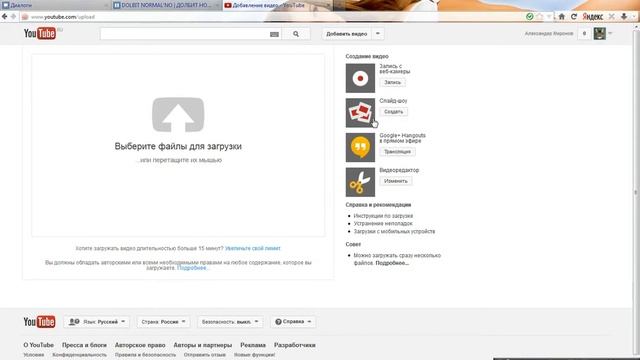640x360 pixels.
Task: Open the Правила и безопасность footer link
Action: tap(145, 355)
